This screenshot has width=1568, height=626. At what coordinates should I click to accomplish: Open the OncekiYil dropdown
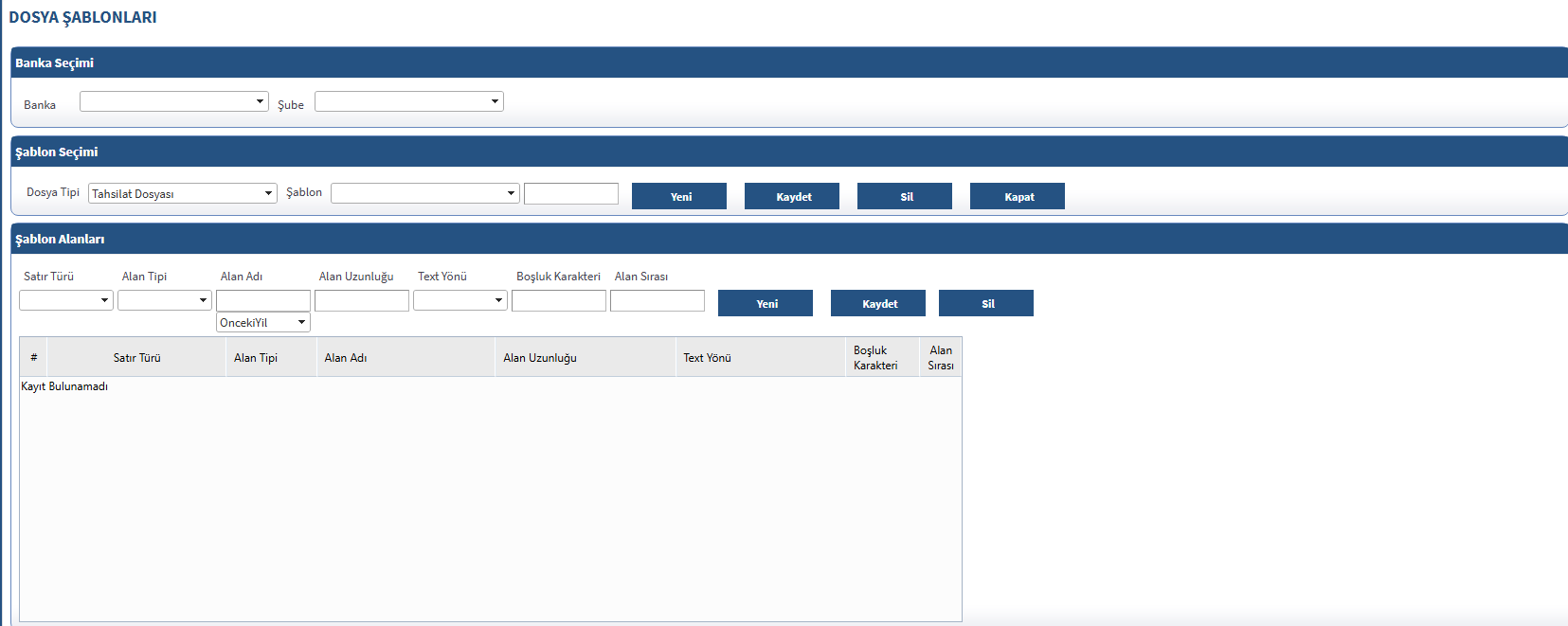pyautogui.click(x=262, y=323)
